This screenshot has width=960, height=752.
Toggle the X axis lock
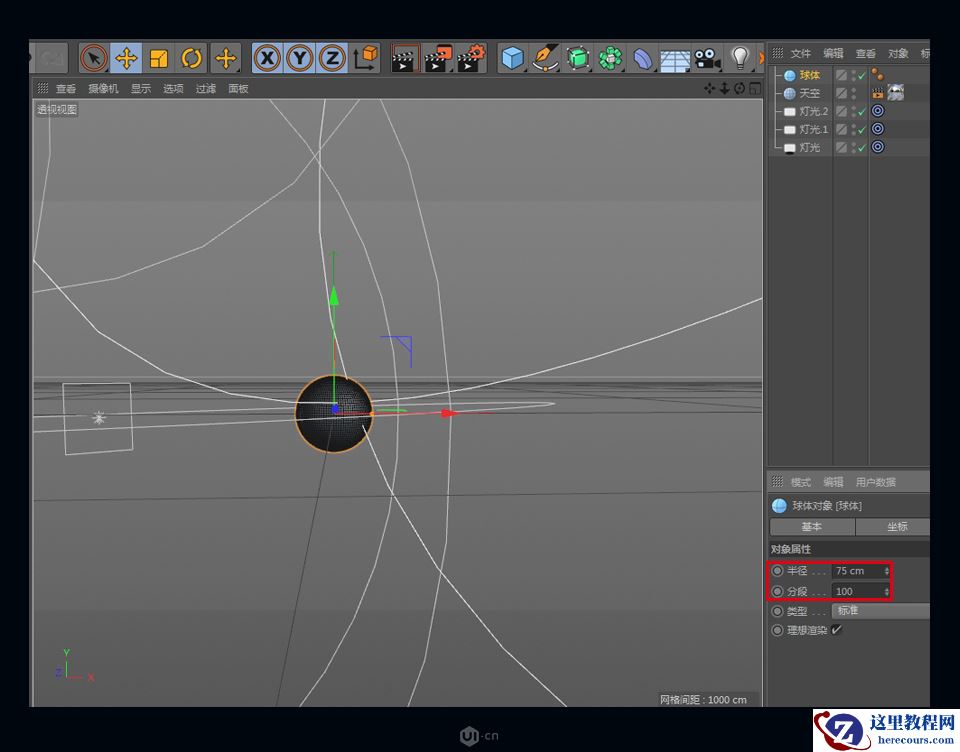267,59
